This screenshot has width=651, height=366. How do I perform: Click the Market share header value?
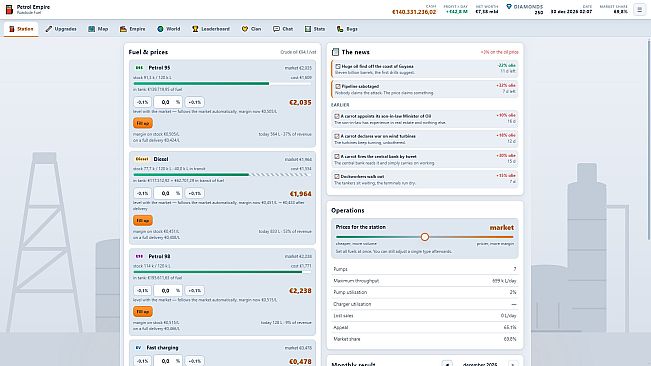pos(621,12)
